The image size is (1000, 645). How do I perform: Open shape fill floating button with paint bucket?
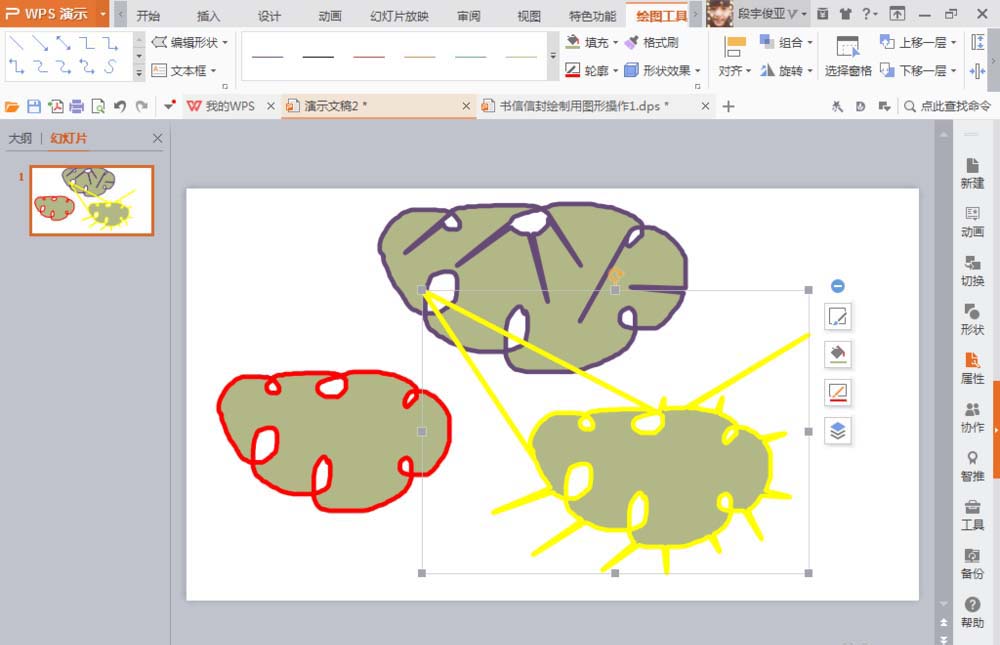[838, 354]
